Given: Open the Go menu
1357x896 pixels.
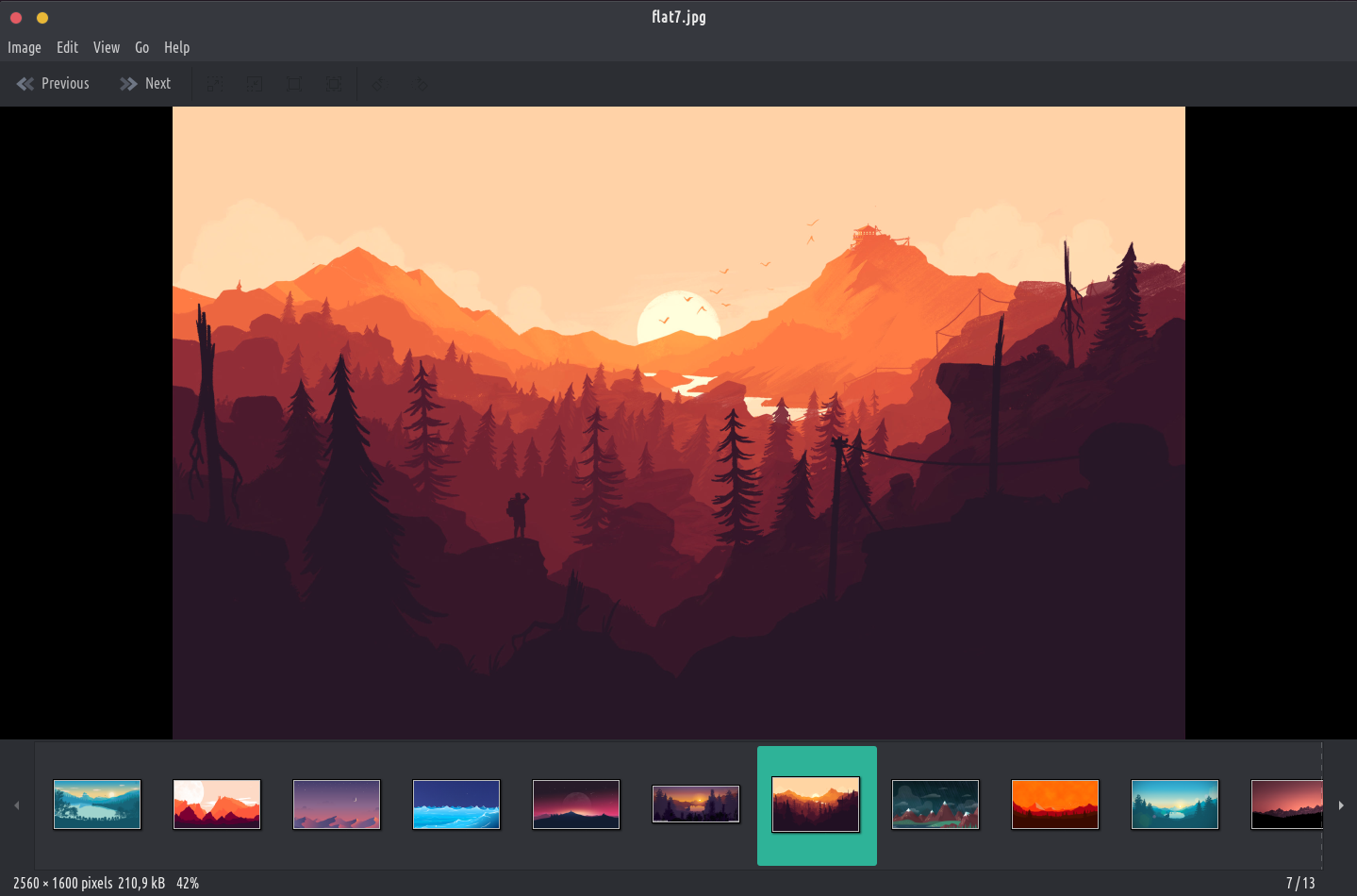Looking at the screenshot, I should 141,47.
